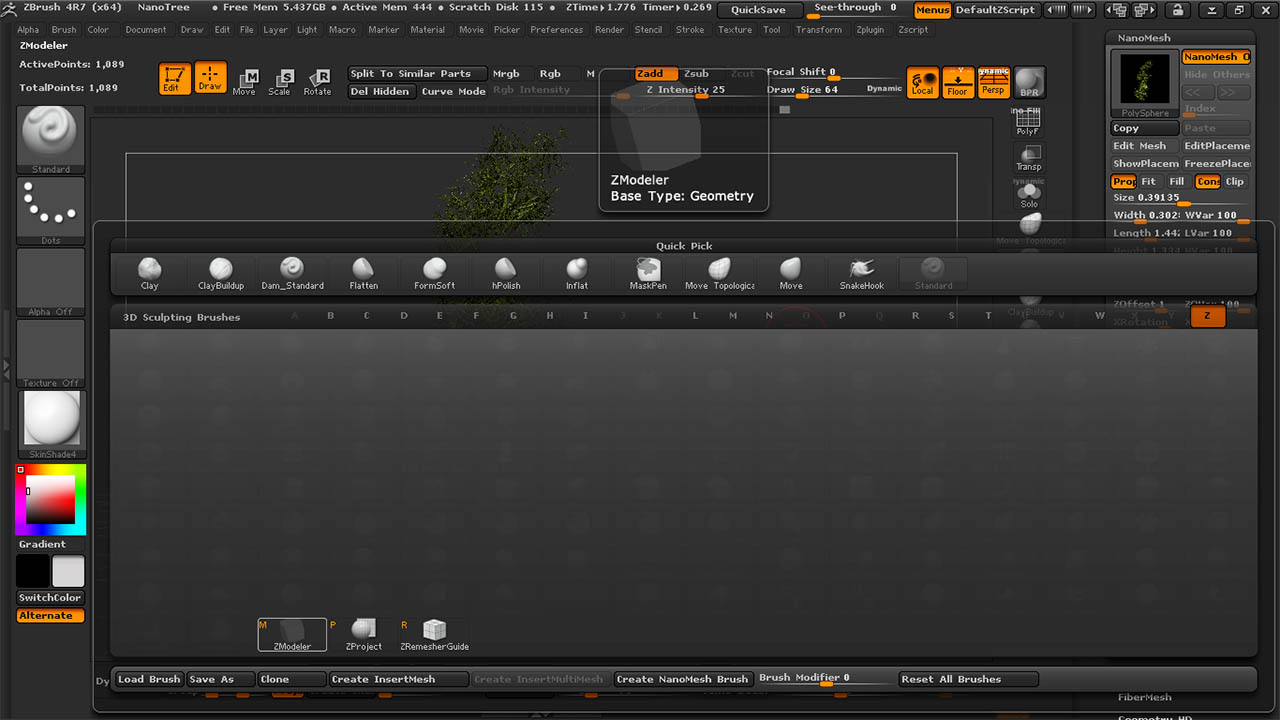
Task: Click Del Hidden
Action: tap(380, 92)
